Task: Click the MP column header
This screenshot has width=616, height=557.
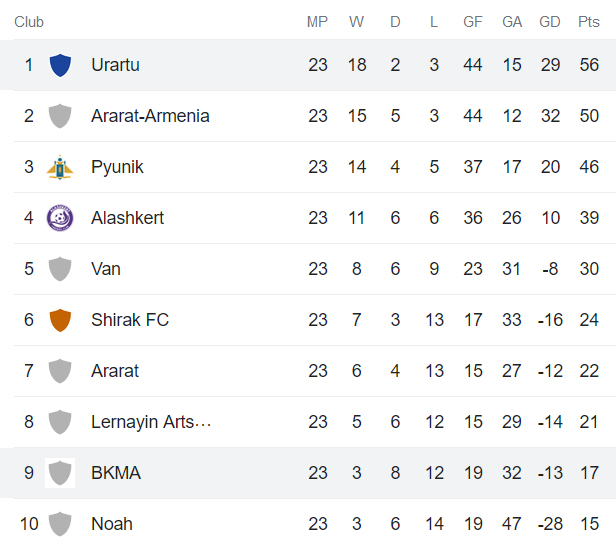Action: [317, 22]
